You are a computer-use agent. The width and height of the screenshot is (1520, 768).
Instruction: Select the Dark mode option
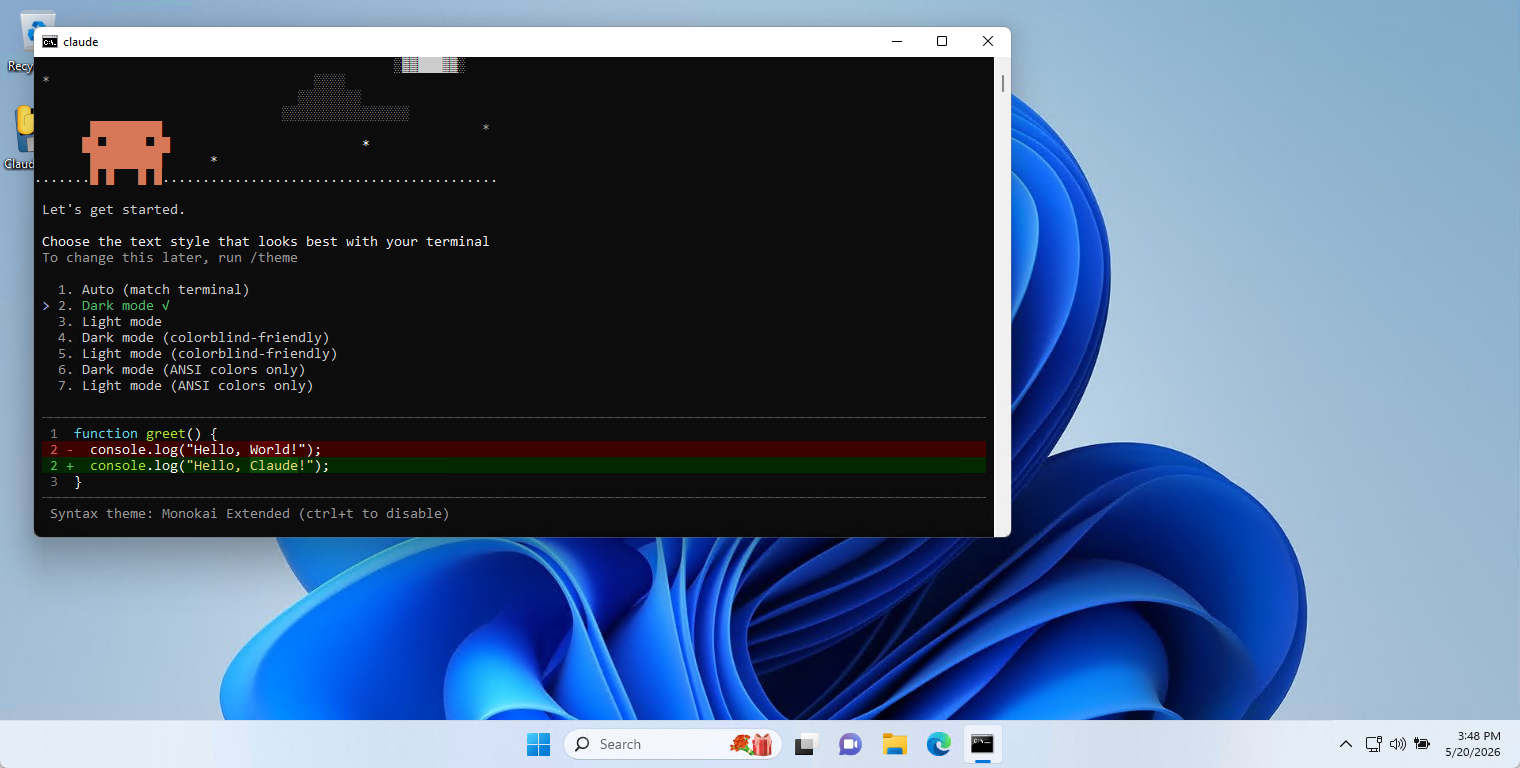(114, 305)
